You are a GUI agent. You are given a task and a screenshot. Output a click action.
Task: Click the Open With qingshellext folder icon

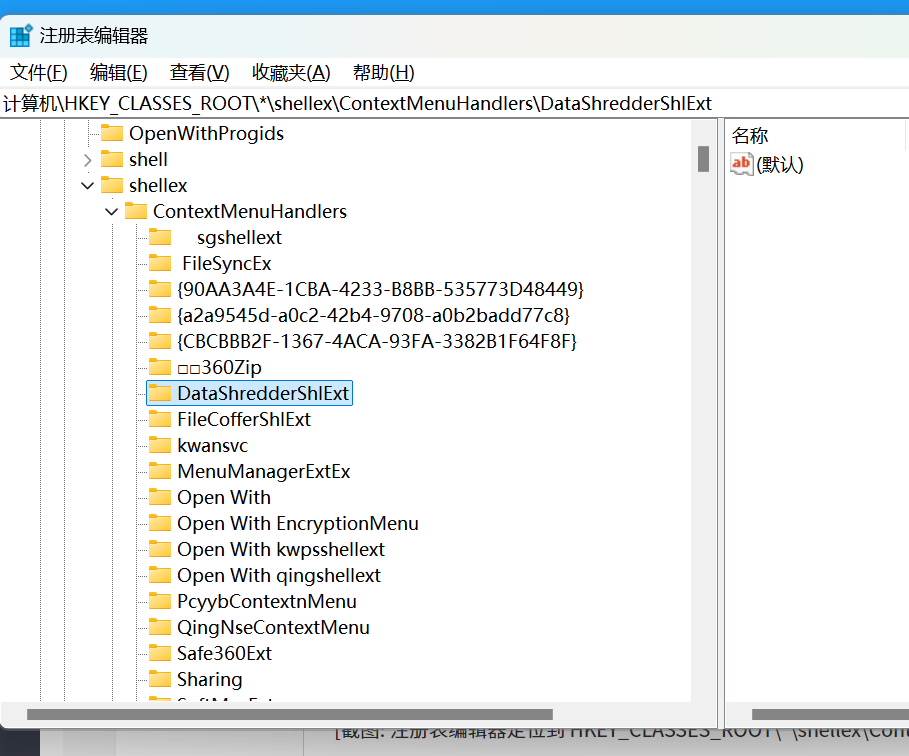(160, 576)
